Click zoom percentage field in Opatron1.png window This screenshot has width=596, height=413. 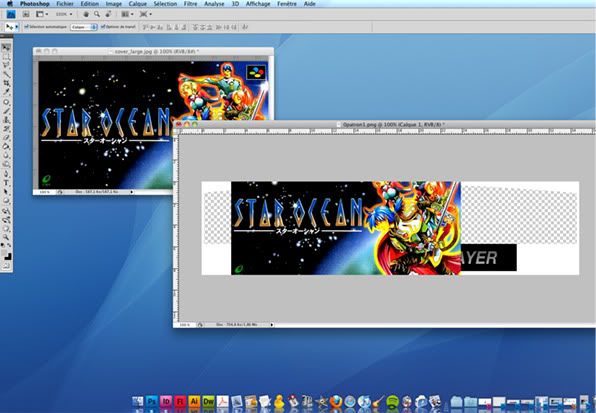coord(184,325)
